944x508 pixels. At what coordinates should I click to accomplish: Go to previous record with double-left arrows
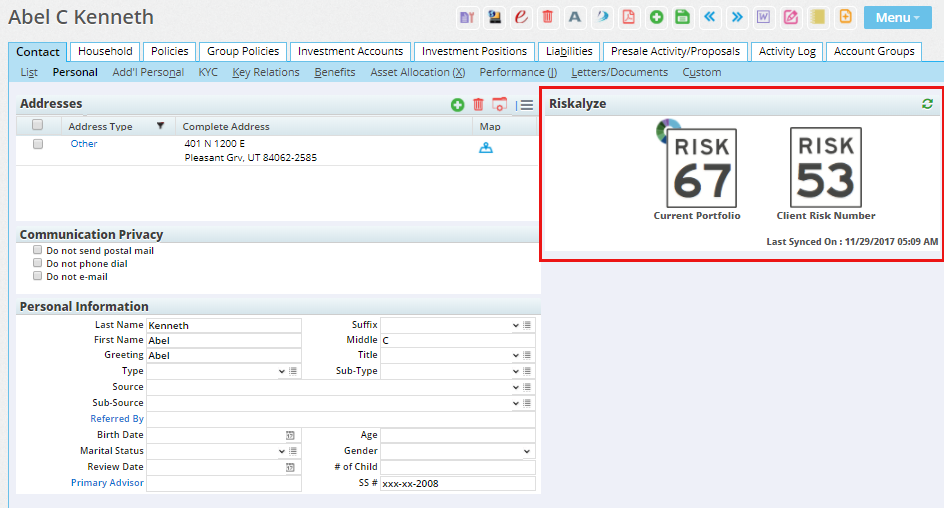[x=710, y=17]
